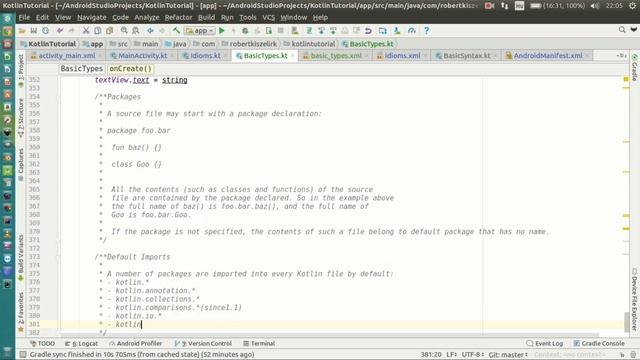Viewport: 640px width, 360px height.
Task: Click the Navigate Back arrow
Action: point(150,31)
